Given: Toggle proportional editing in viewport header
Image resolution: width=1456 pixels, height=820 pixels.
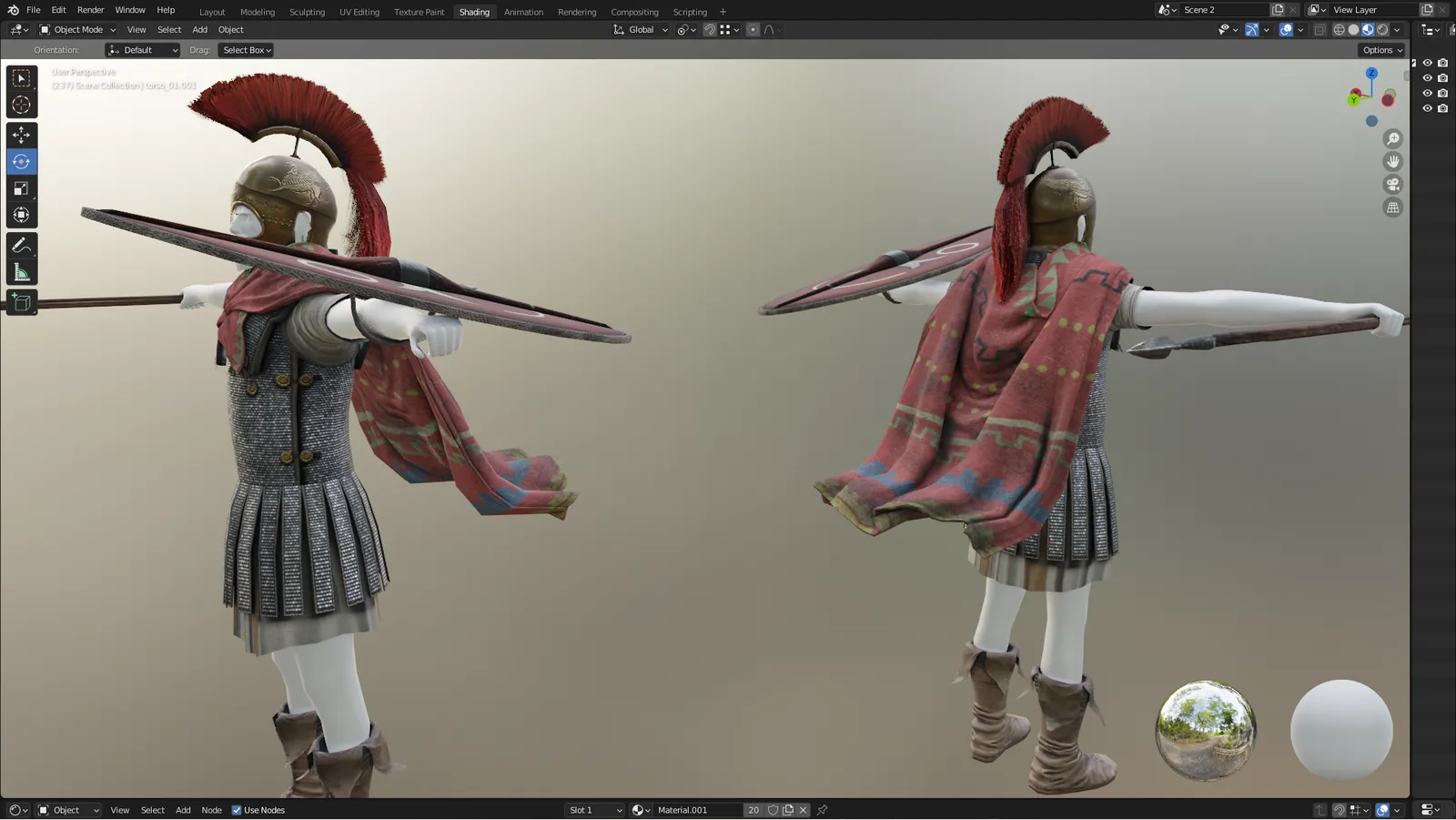Looking at the screenshot, I should point(753,30).
